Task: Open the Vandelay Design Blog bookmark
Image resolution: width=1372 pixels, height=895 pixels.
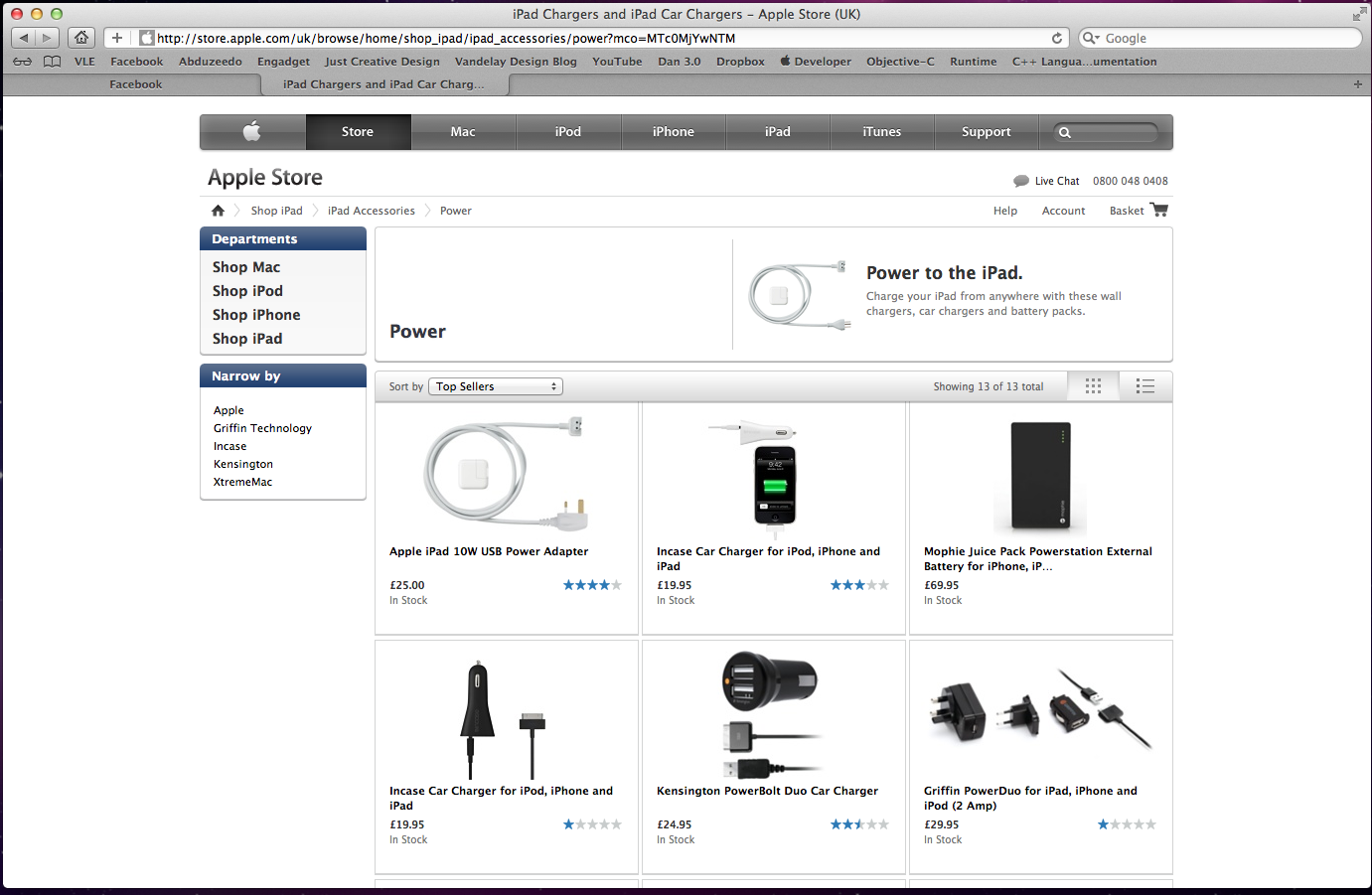Action: [516, 62]
